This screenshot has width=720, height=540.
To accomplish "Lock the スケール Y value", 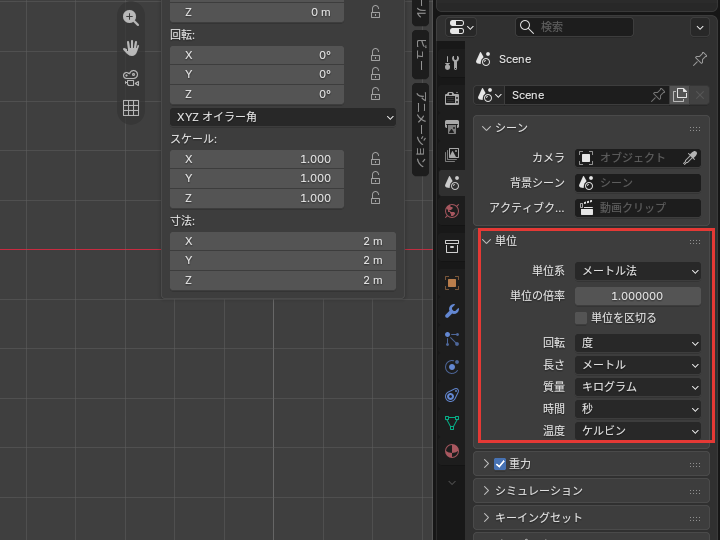I will pos(375,178).
